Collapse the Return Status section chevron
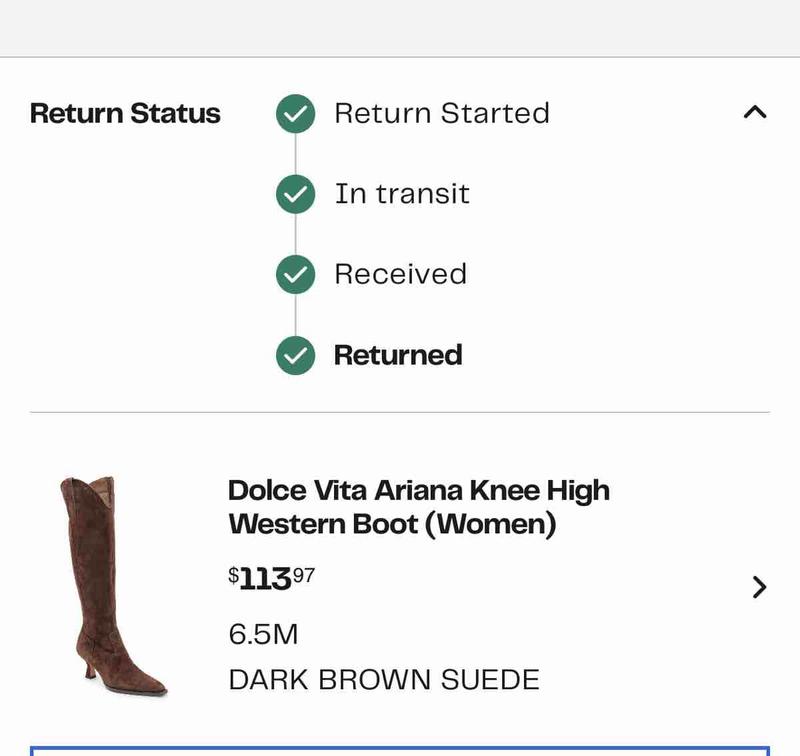Image resolution: width=800 pixels, height=756 pixels. (755, 113)
